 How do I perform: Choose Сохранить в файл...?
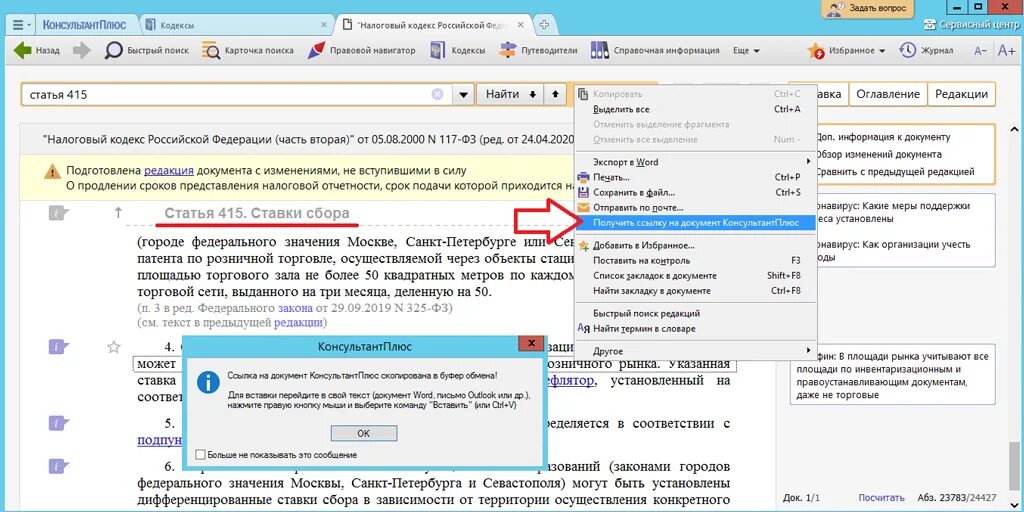pyautogui.click(x=696, y=193)
